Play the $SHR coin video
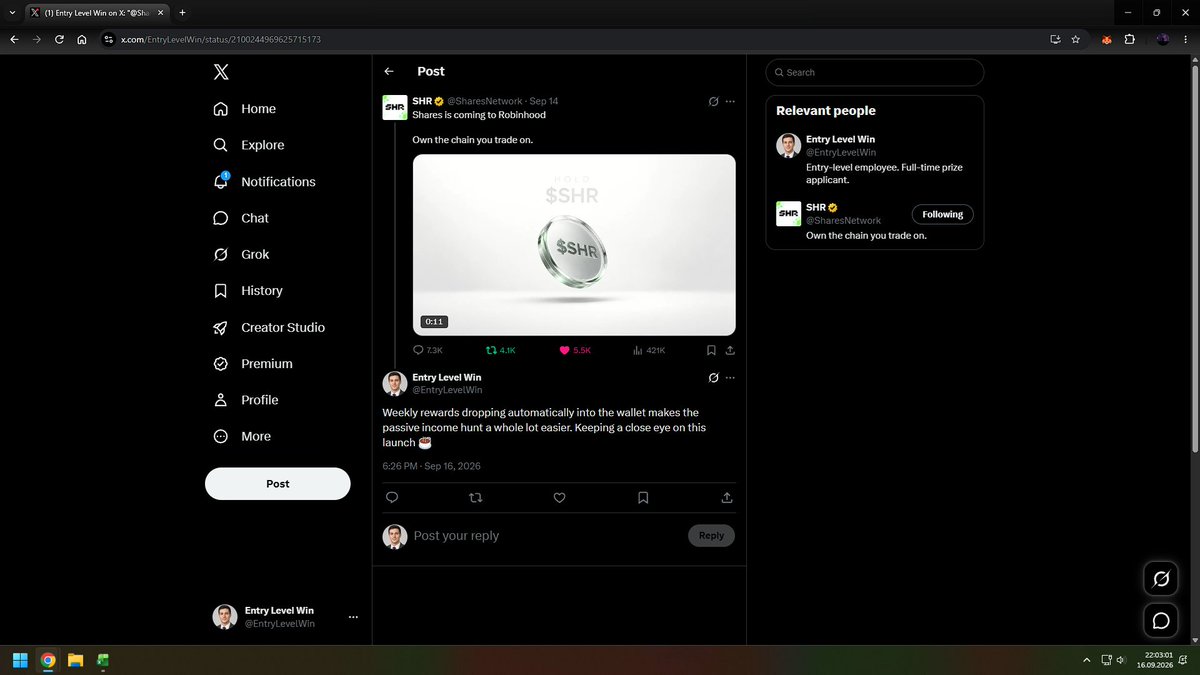 pyautogui.click(x=574, y=245)
